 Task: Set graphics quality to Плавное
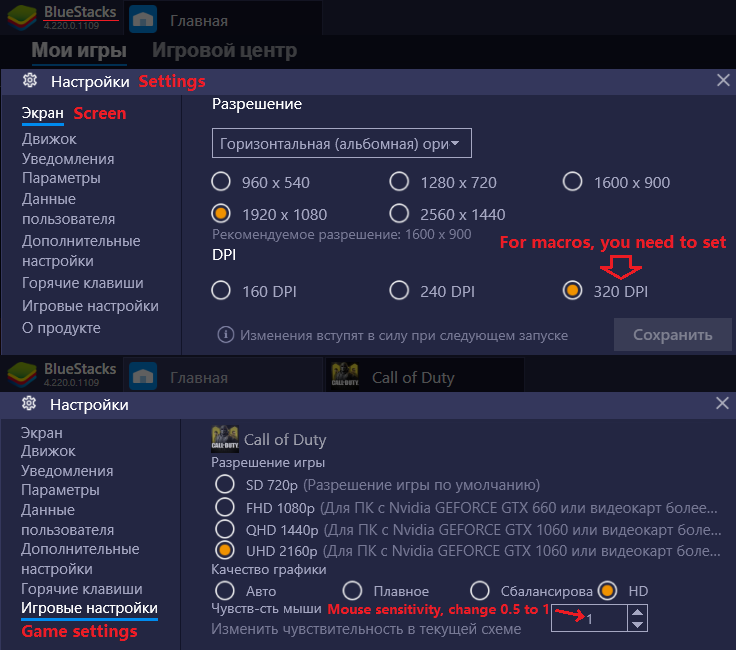click(x=353, y=591)
